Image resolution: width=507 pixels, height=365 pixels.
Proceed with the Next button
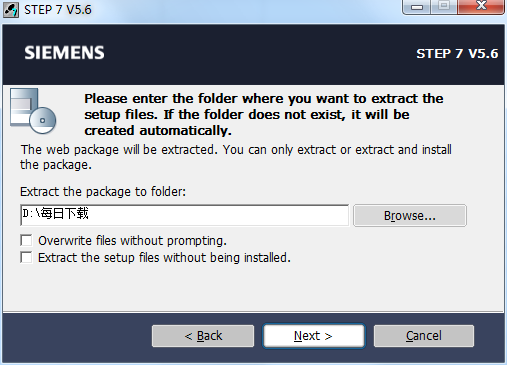tap(313, 336)
